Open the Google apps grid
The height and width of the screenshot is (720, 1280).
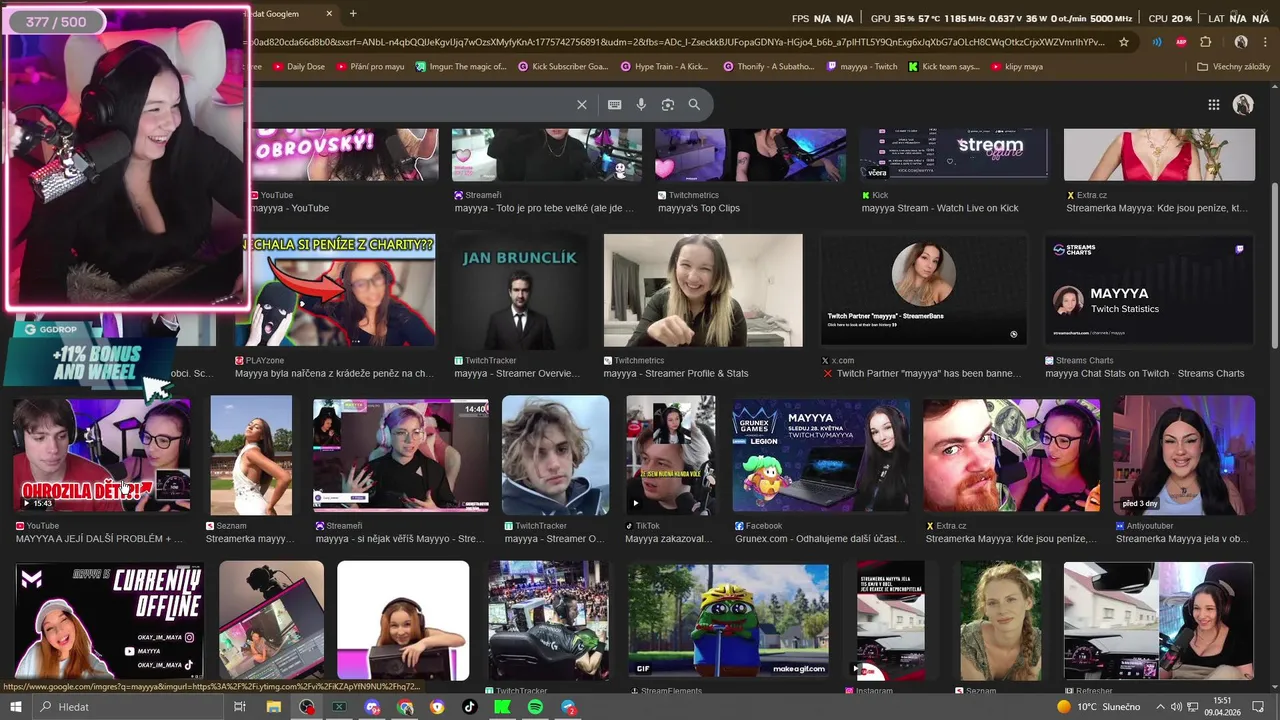[x=1214, y=105]
